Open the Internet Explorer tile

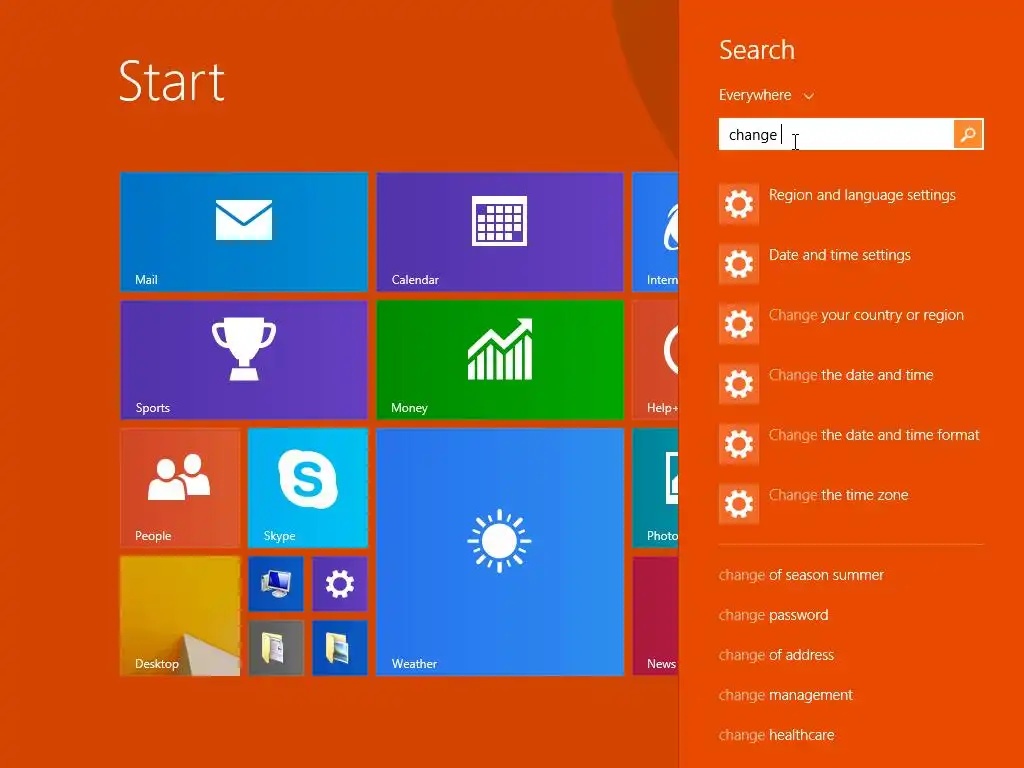656,232
